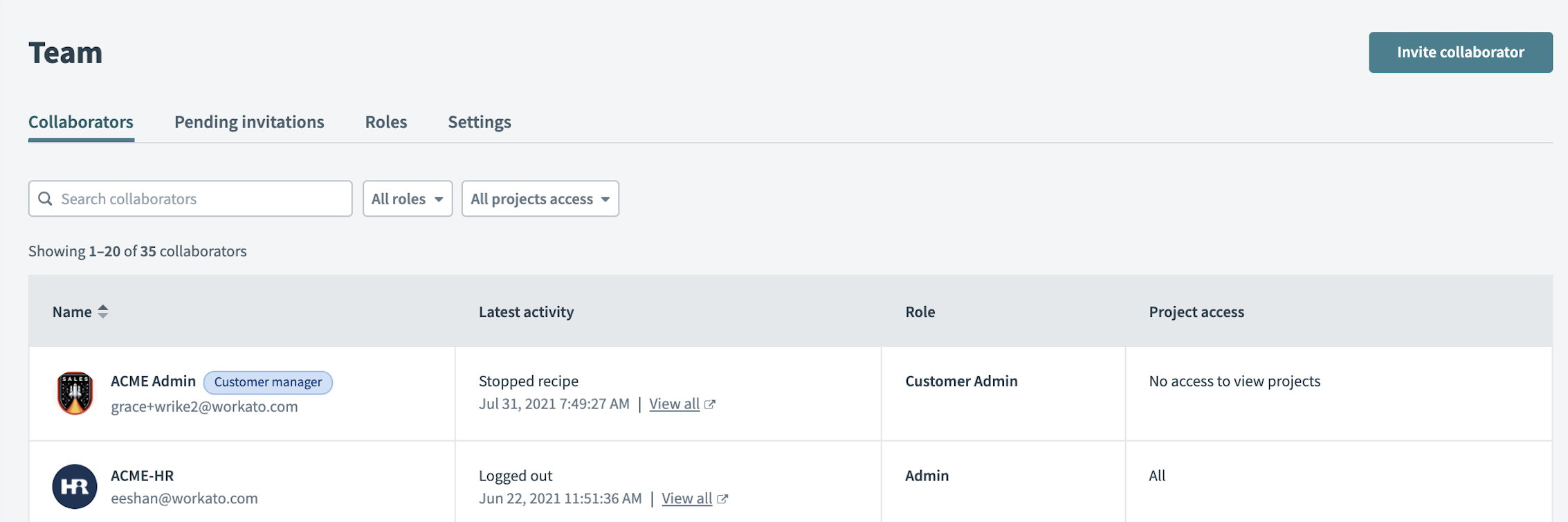Viewport: 1568px width, 522px height.
Task: Switch to the Pending invitations tab
Action: pyautogui.click(x=249, y=122)
